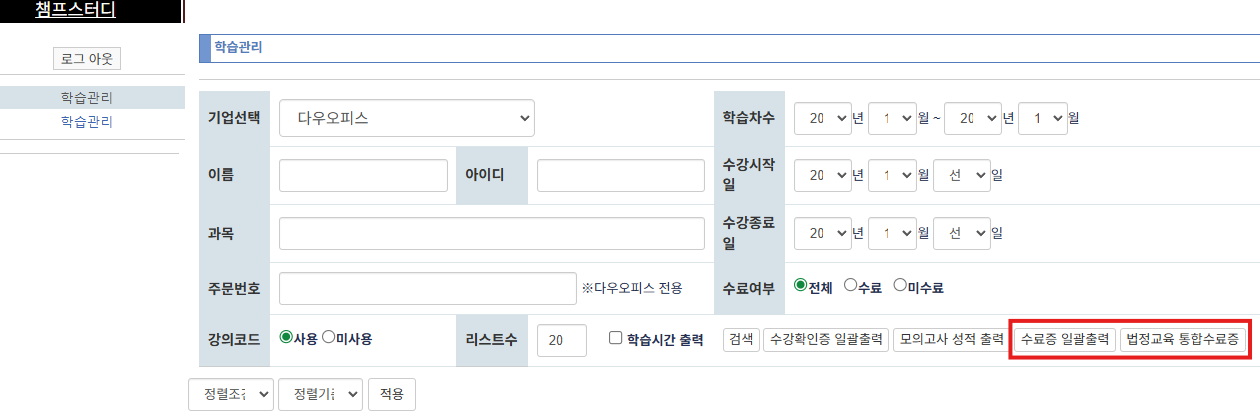
Task: Click the 검색 search button
Action: click(x=741, y=339)
